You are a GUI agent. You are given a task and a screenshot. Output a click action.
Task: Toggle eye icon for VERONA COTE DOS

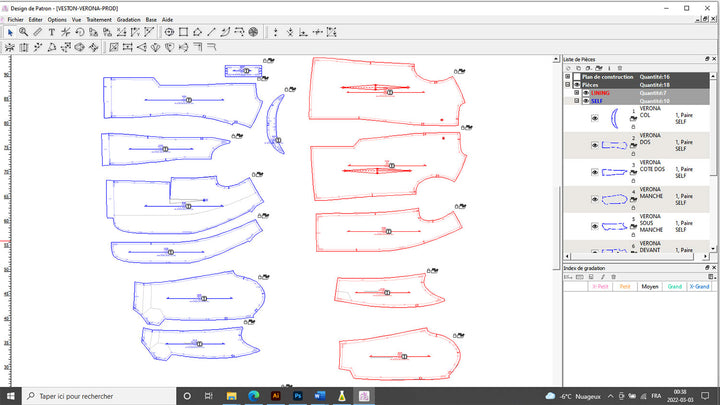[x=595, y=173]
